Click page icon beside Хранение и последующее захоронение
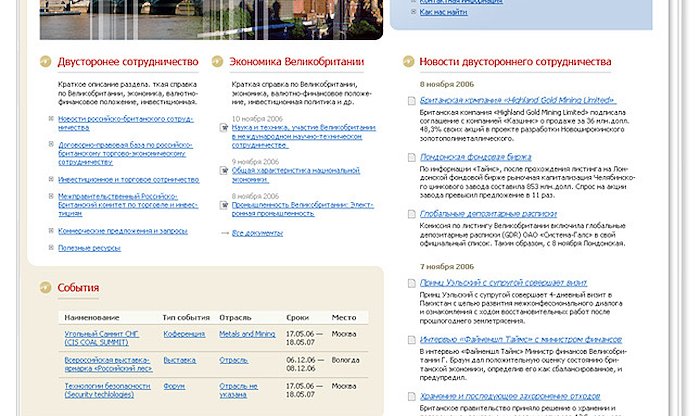The width and height of the screenshot is (700, 416). 412,396
